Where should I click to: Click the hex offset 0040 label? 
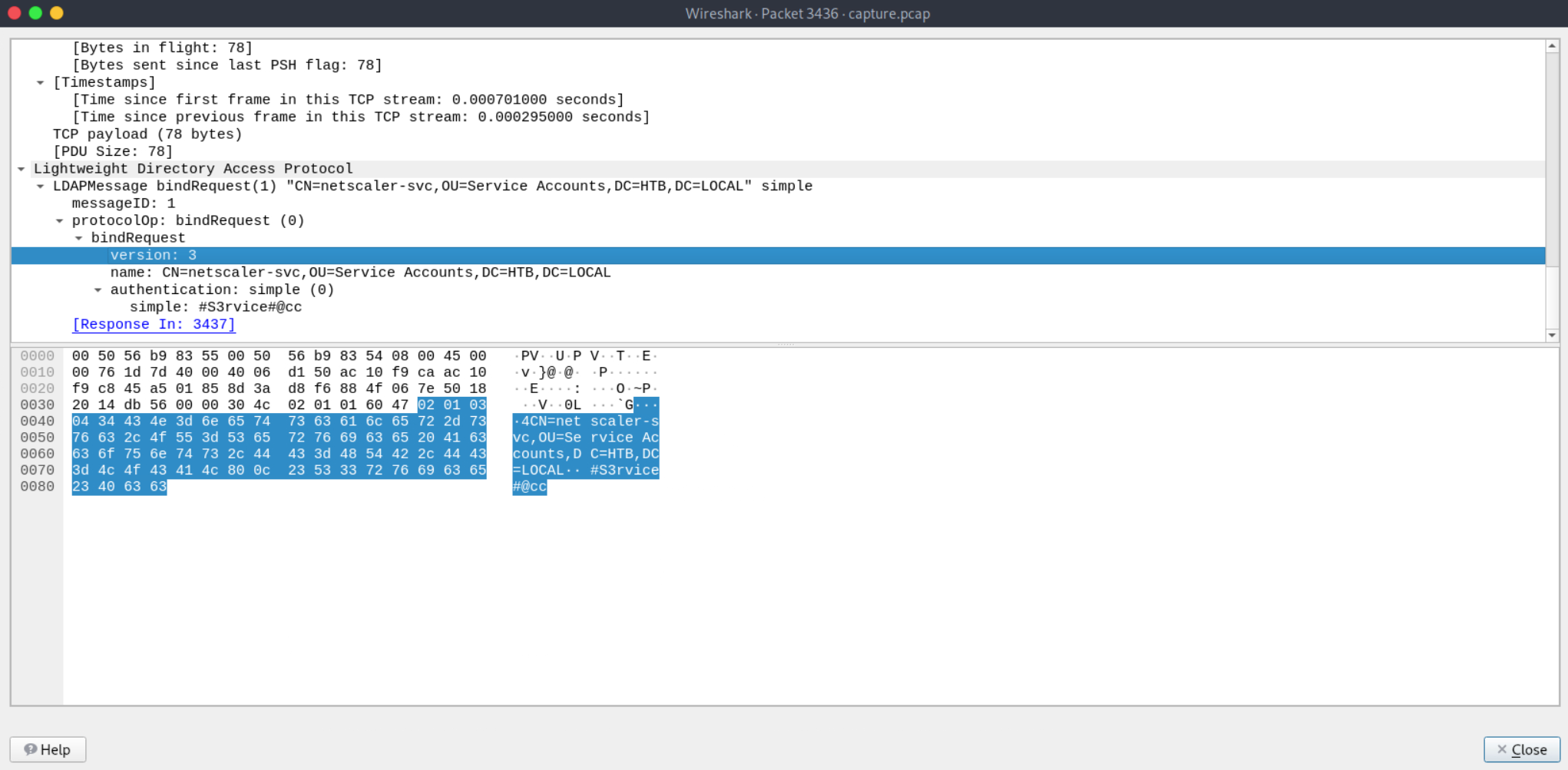[37, 421]
